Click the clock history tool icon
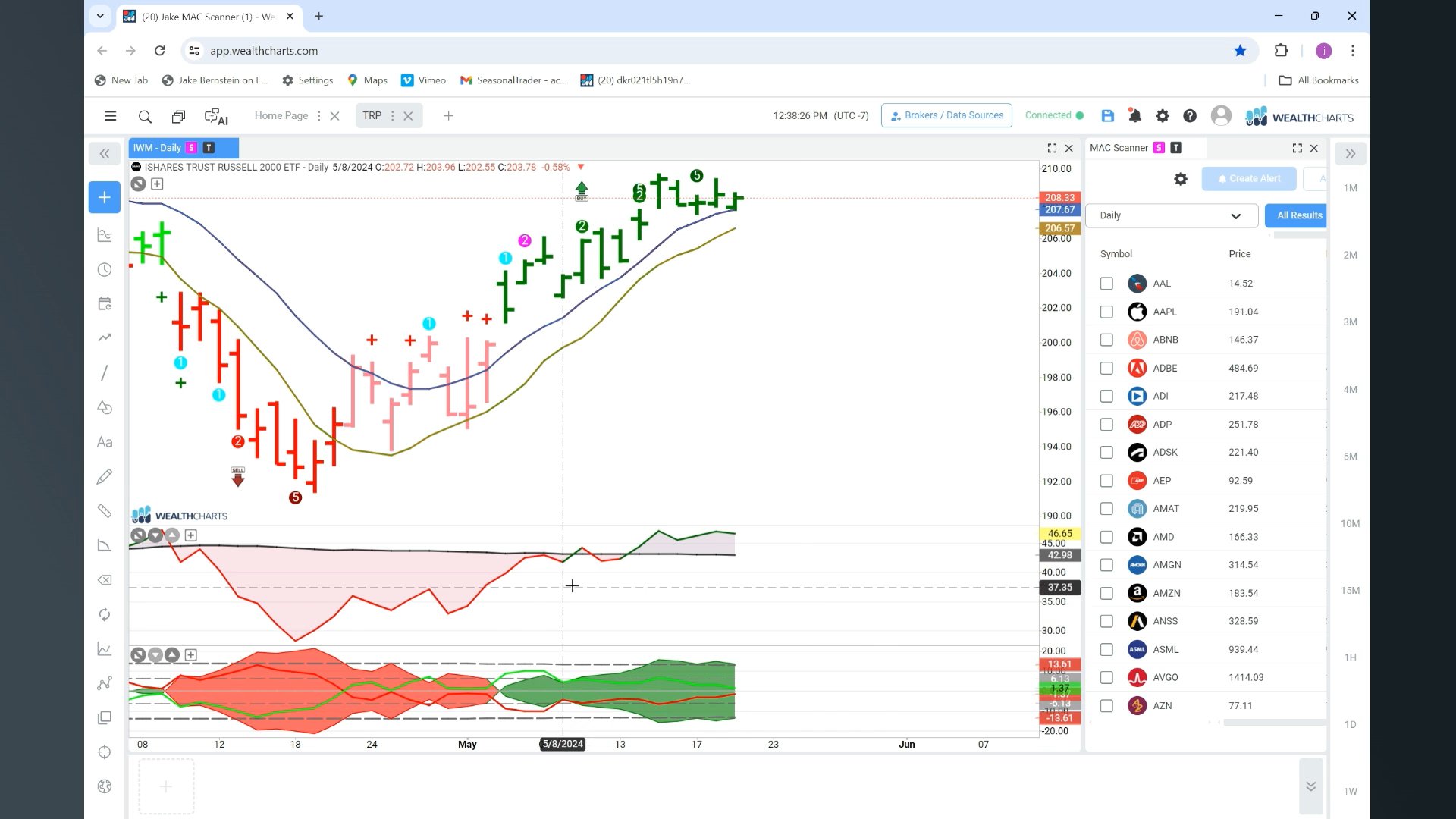 tap(105, 270)
